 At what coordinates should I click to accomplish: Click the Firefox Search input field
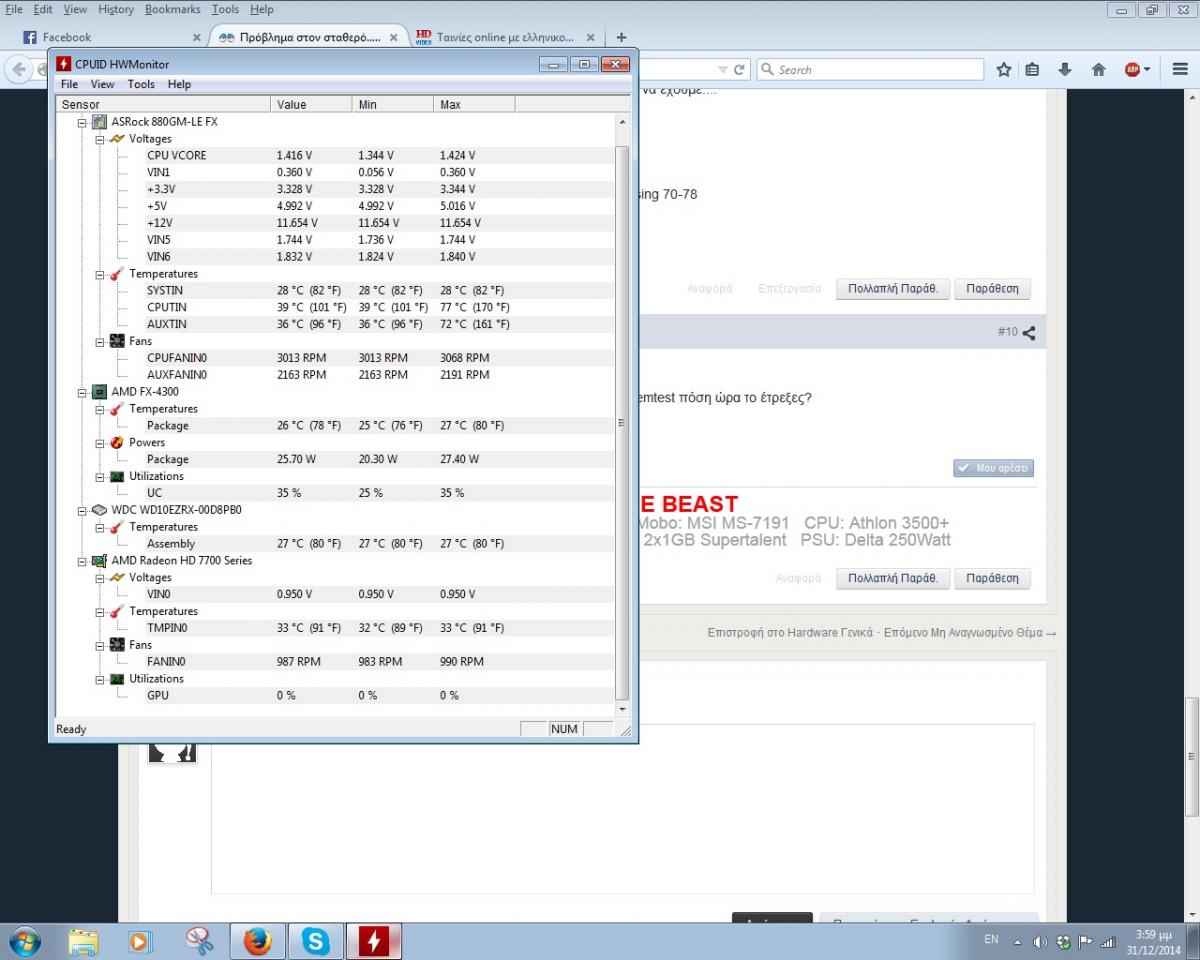[x=870, y=69]
